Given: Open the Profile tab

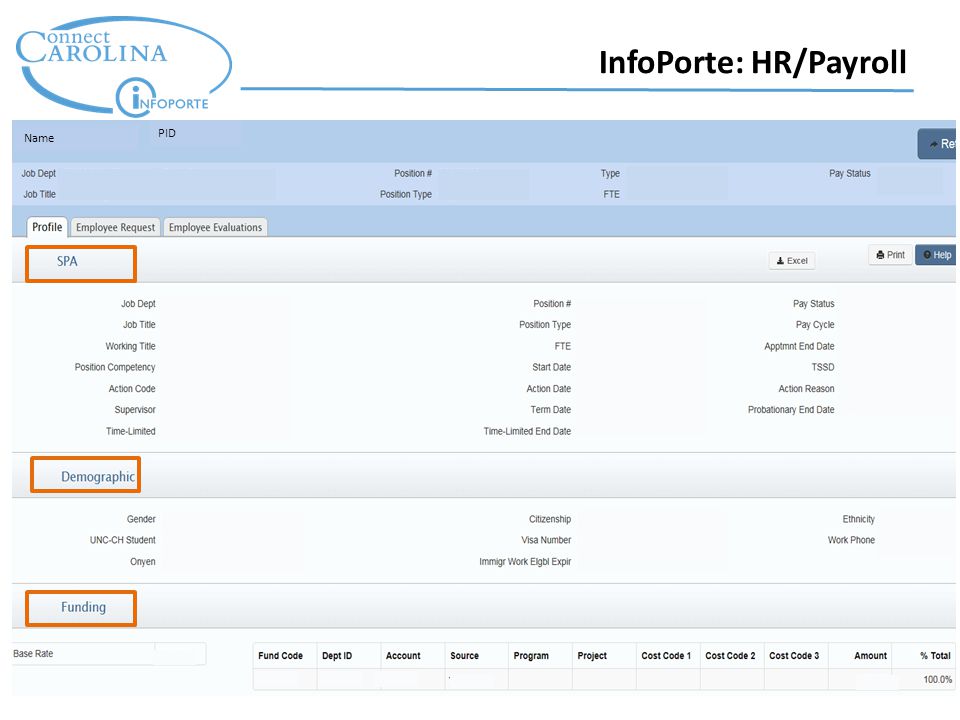Looking at the screenshot, I should coord(47,227).
